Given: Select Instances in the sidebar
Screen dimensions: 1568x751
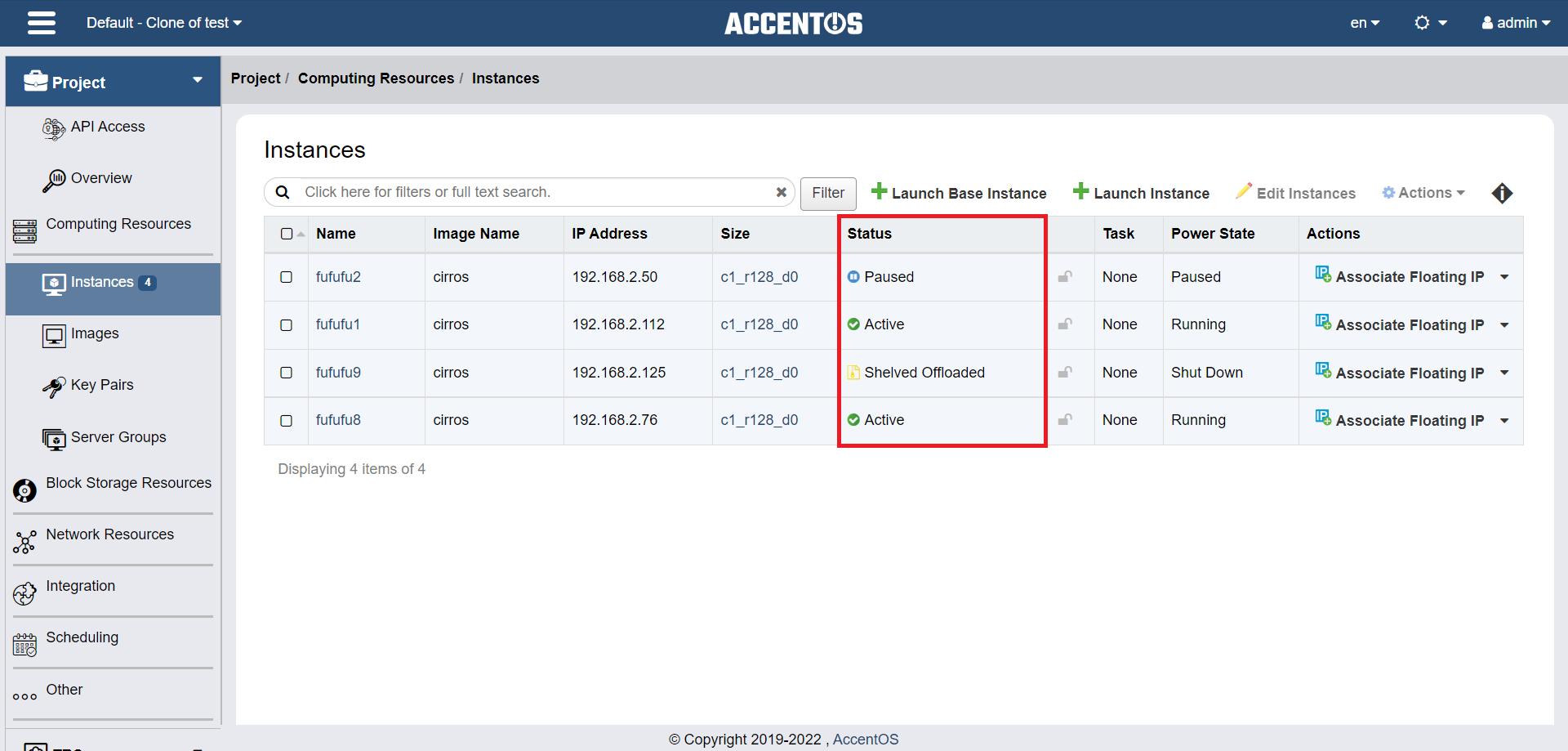Looking at the screenshot, I should pos(113,288).
